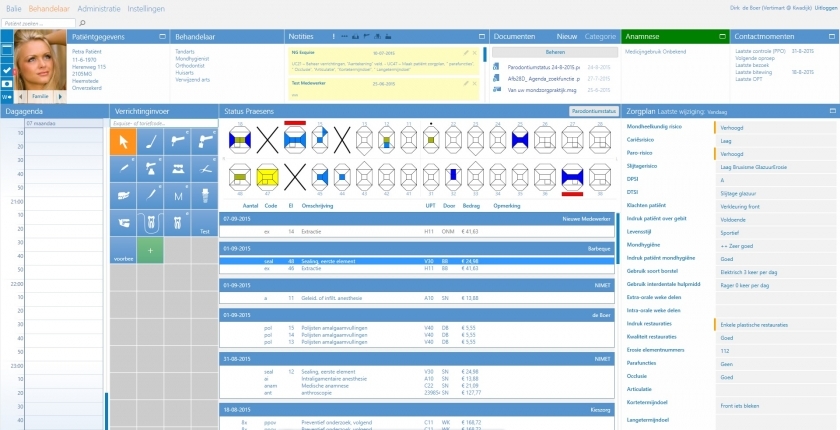
Task: Click next arrow beside Familie
Action: click(x=58, y=96)
